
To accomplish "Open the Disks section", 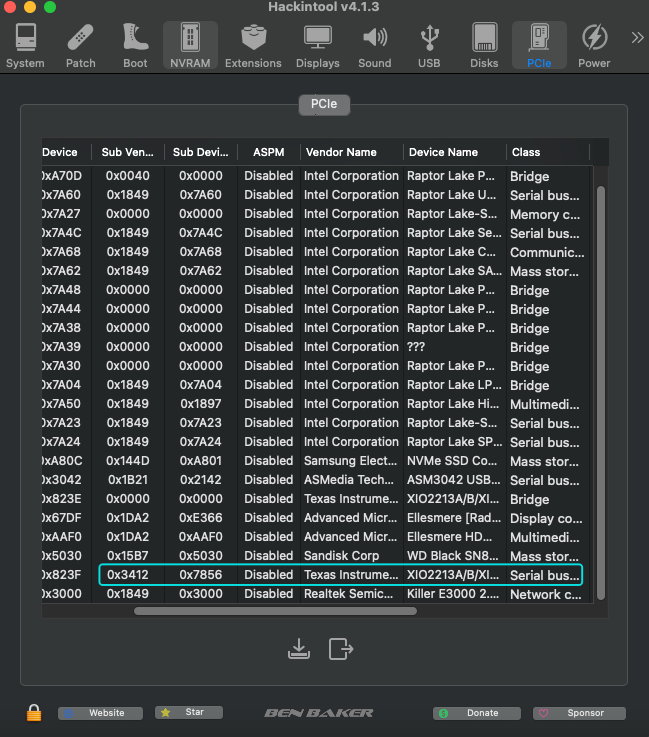I will 484,46.
